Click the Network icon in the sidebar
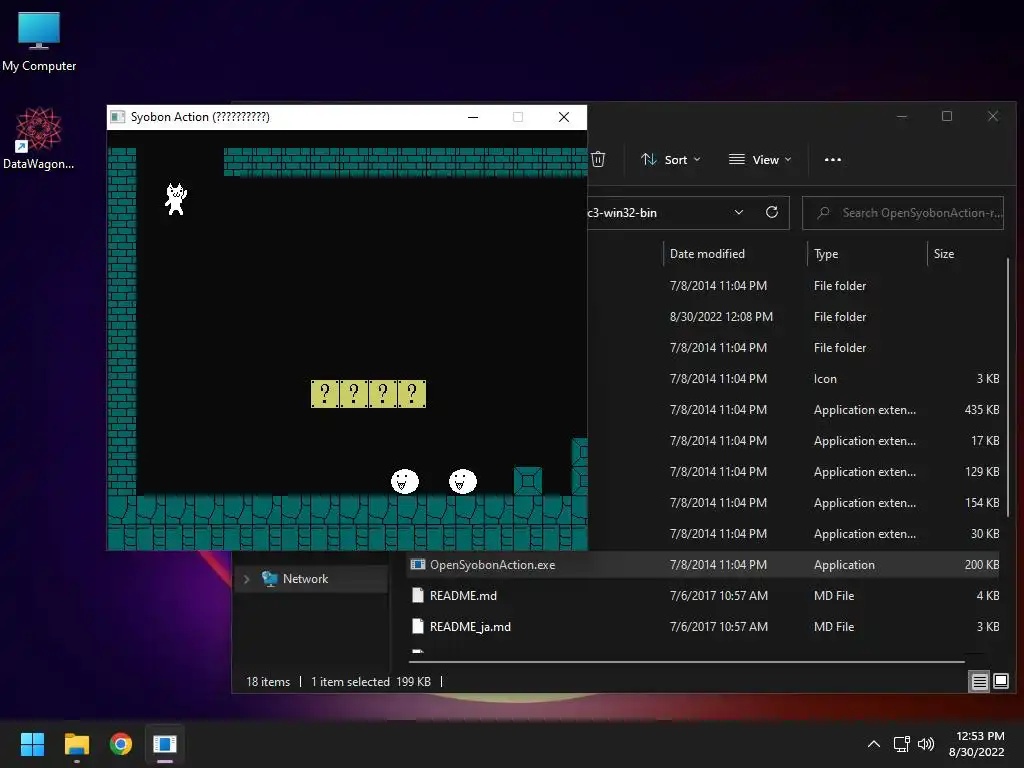1024x768 pixels. click(x=270, y=579)
